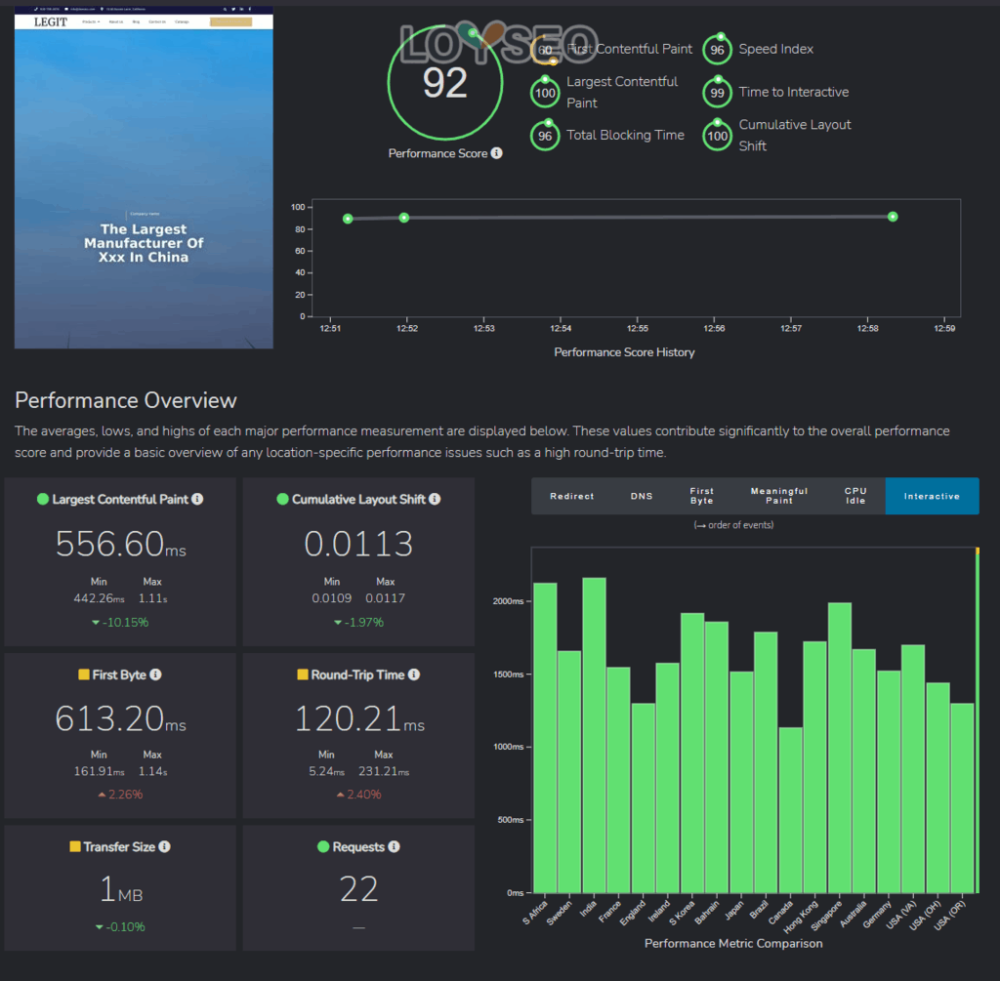
Task: Switch to the CPU Idle tab
Action: pos(855,496)
